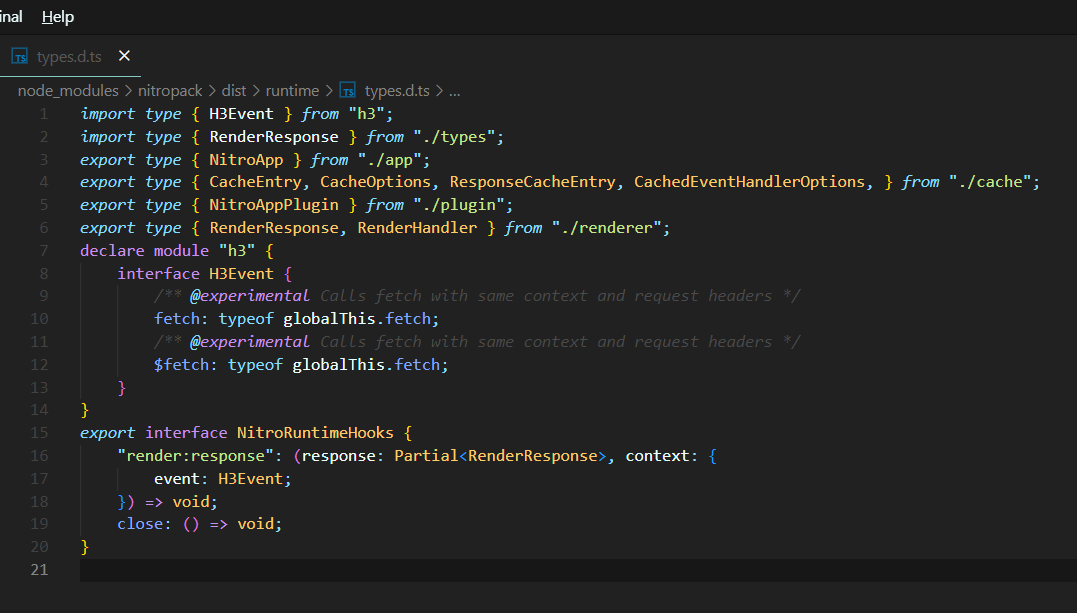Open the runtime breadcrumb dropdown
This screenshot has height=613, width=1077.
click(x=292, y=90)
